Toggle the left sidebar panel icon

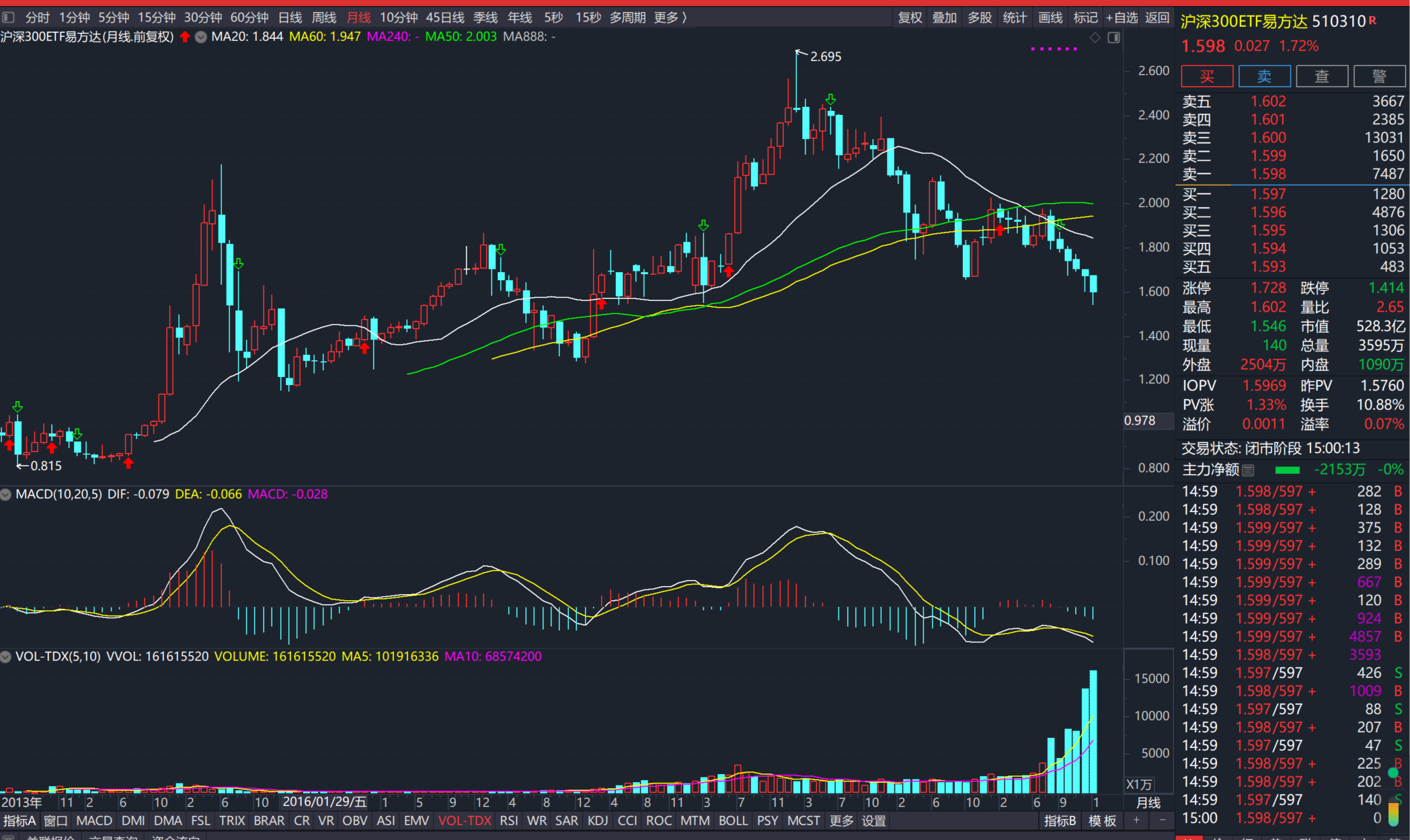tap(8, 17)
